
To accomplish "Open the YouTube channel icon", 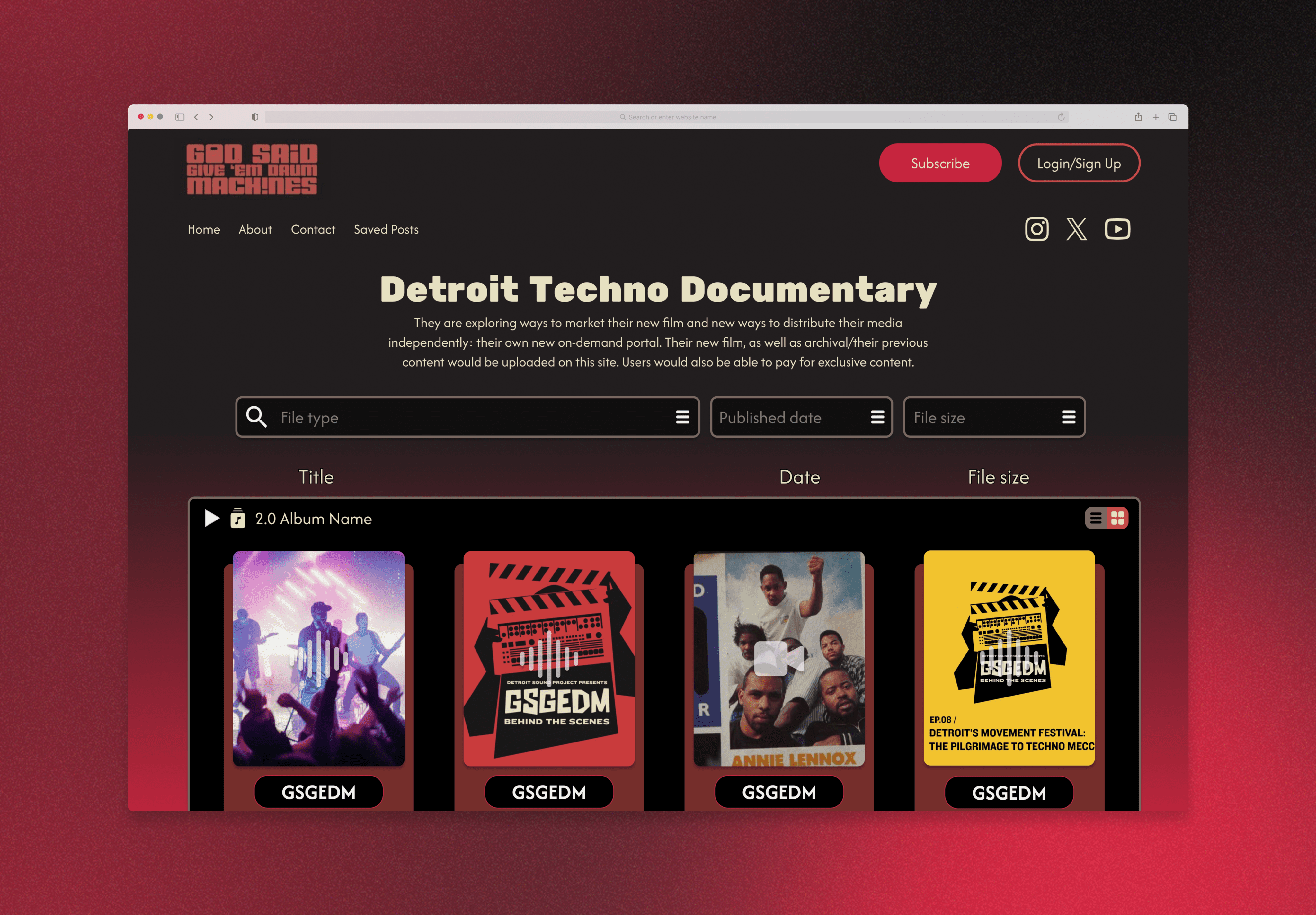I will (x=1117, y=229).
